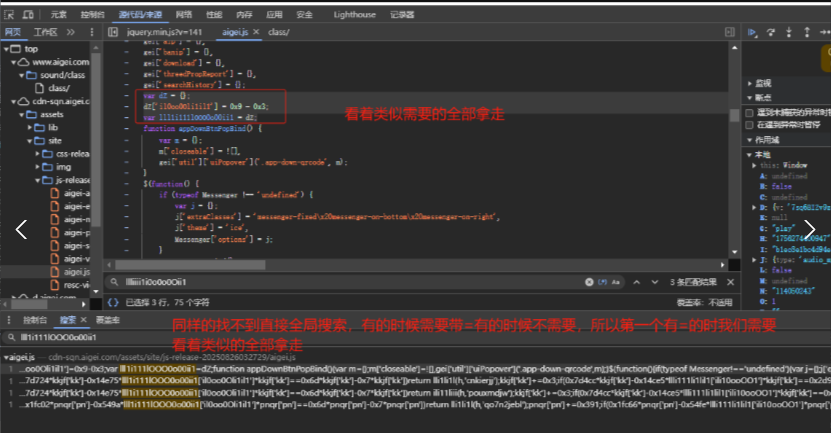Click the pretty print braces icon
This screenshot has height=433, width=831.
pyautogui.click(x=113, y=303)
